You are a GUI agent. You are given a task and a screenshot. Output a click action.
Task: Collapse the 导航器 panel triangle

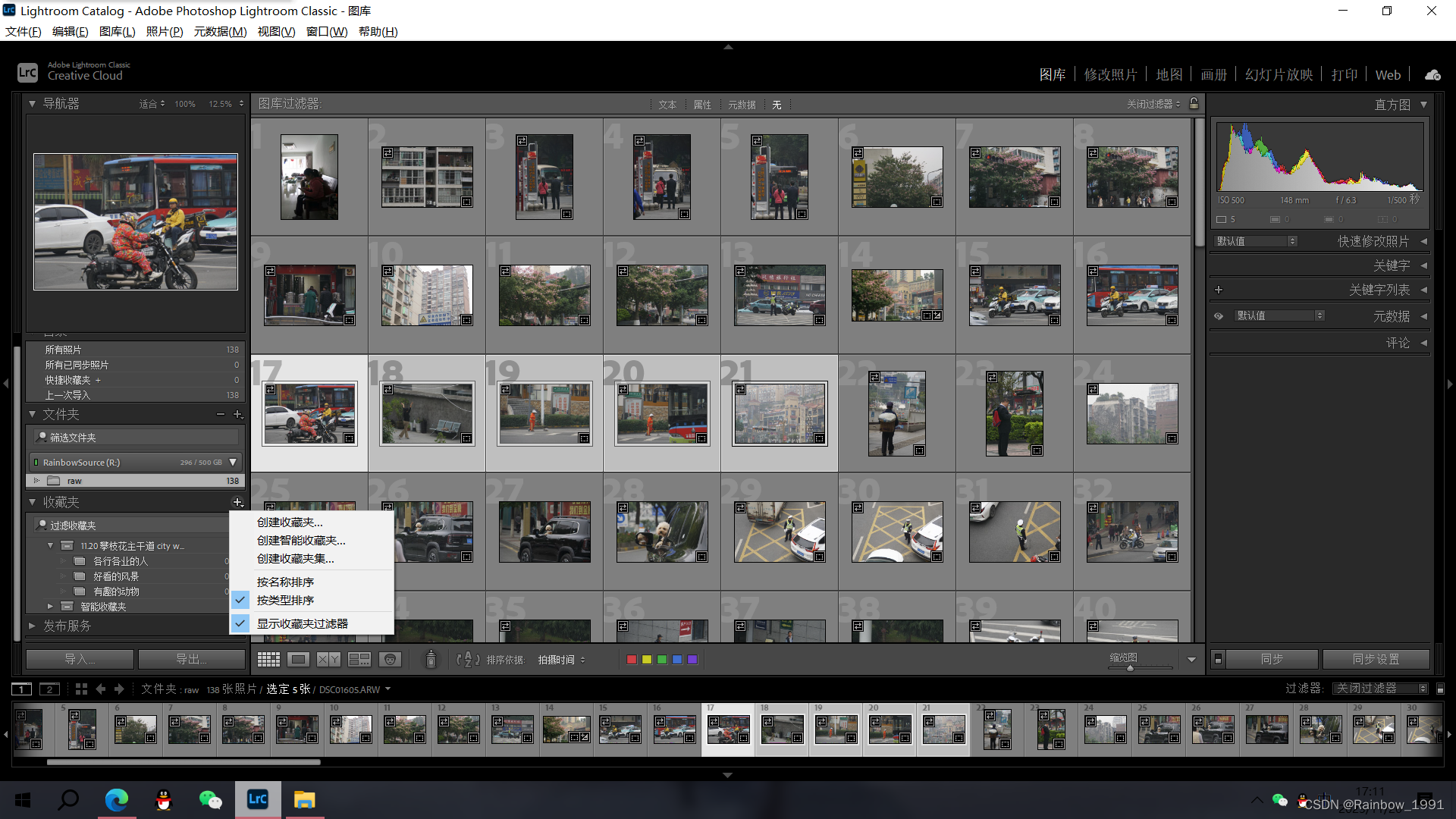point(32,103)
